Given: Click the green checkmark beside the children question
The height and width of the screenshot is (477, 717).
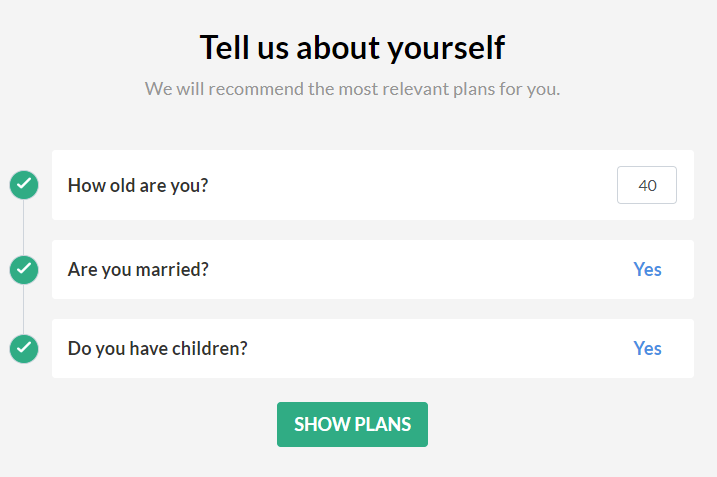Looking at the screenshot, I should [24, 348].
